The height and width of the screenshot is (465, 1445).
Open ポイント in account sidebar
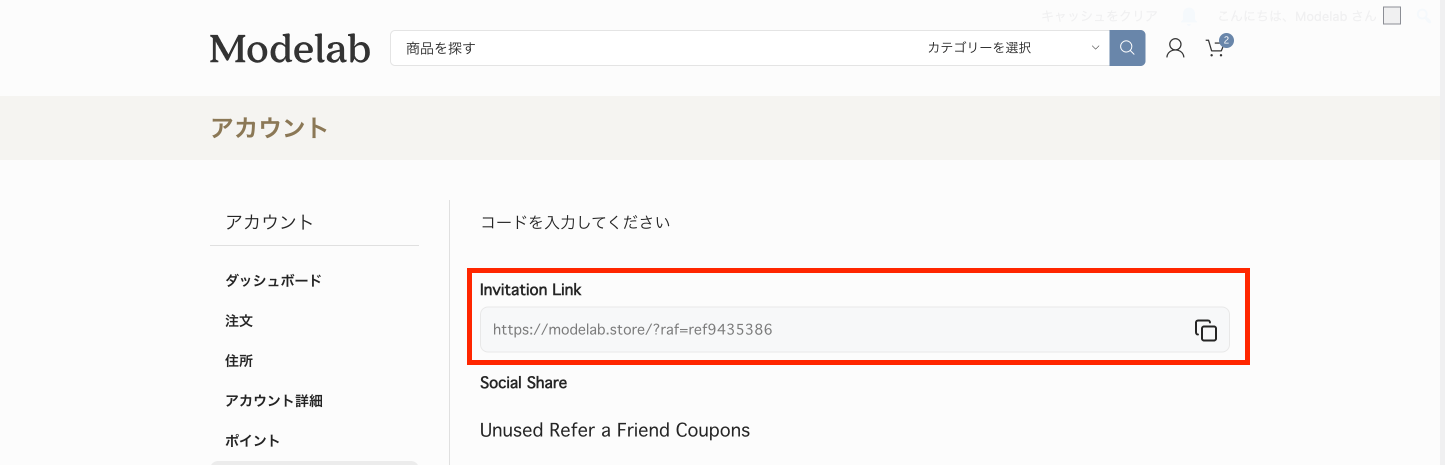point(253,441)
